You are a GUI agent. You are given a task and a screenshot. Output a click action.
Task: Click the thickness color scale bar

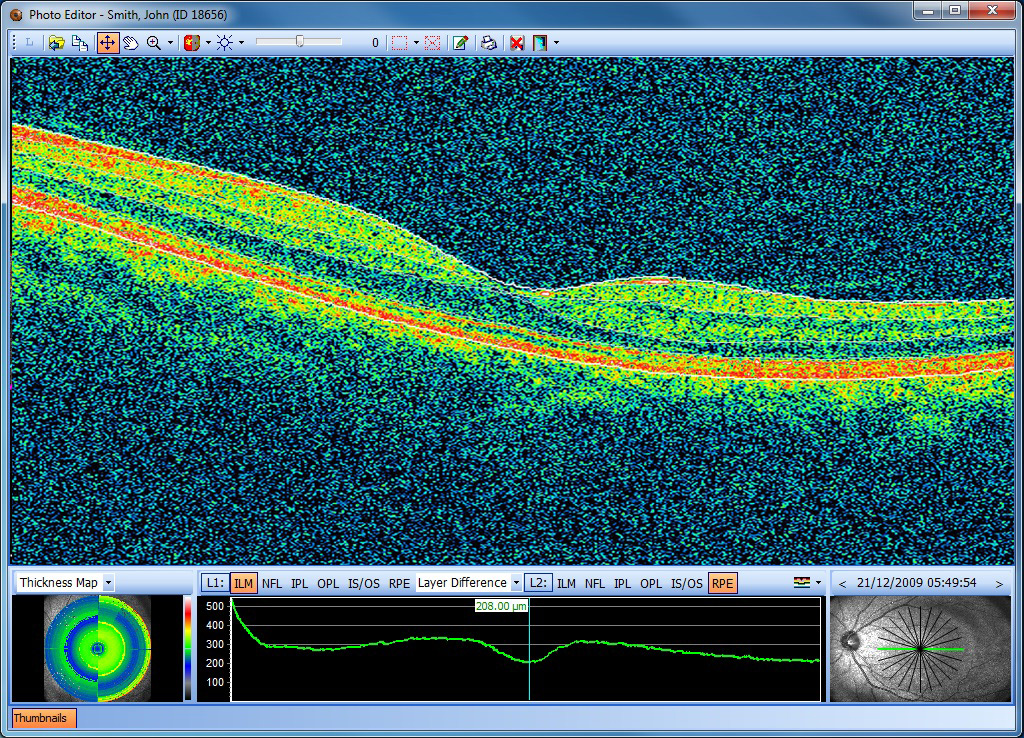pyautogui.click(x=188, y=649)
